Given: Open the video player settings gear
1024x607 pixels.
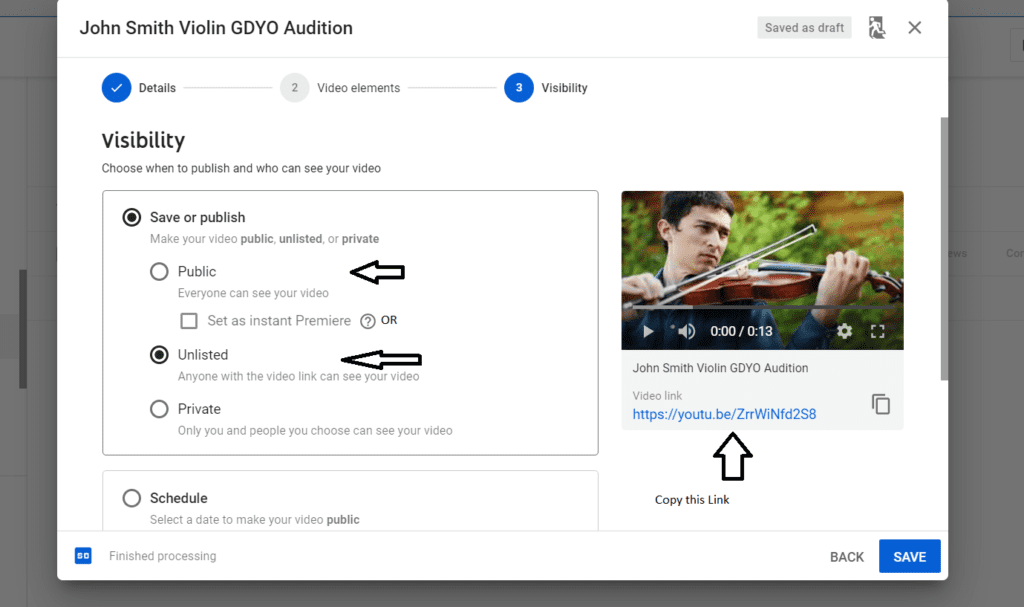Looking at the screenshot, I should [844, 331].
